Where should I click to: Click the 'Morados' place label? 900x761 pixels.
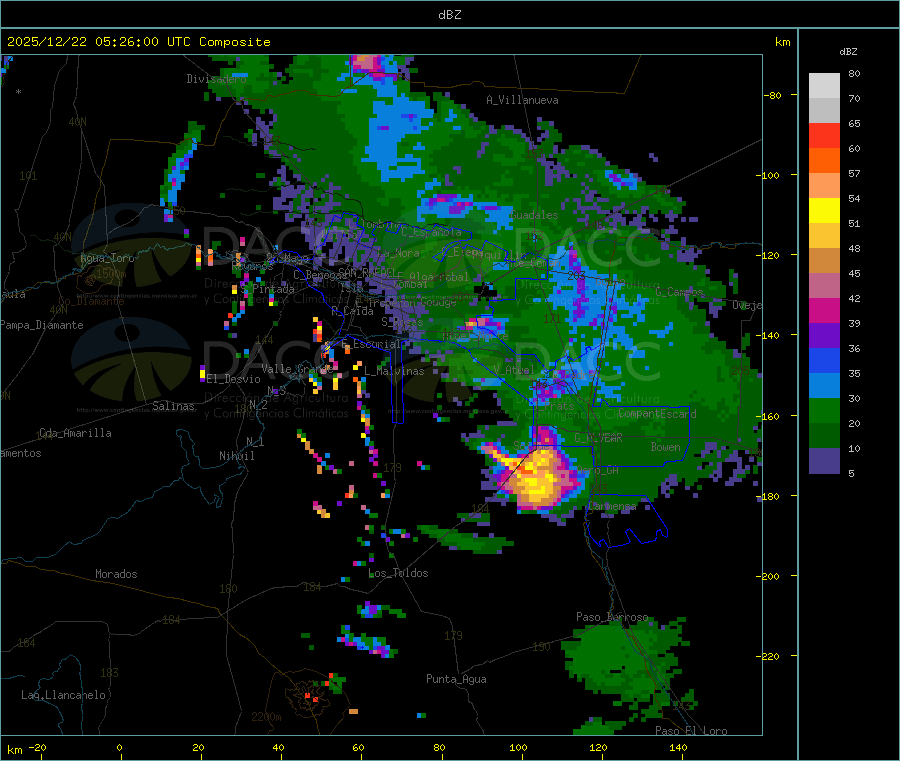[116, 574]
